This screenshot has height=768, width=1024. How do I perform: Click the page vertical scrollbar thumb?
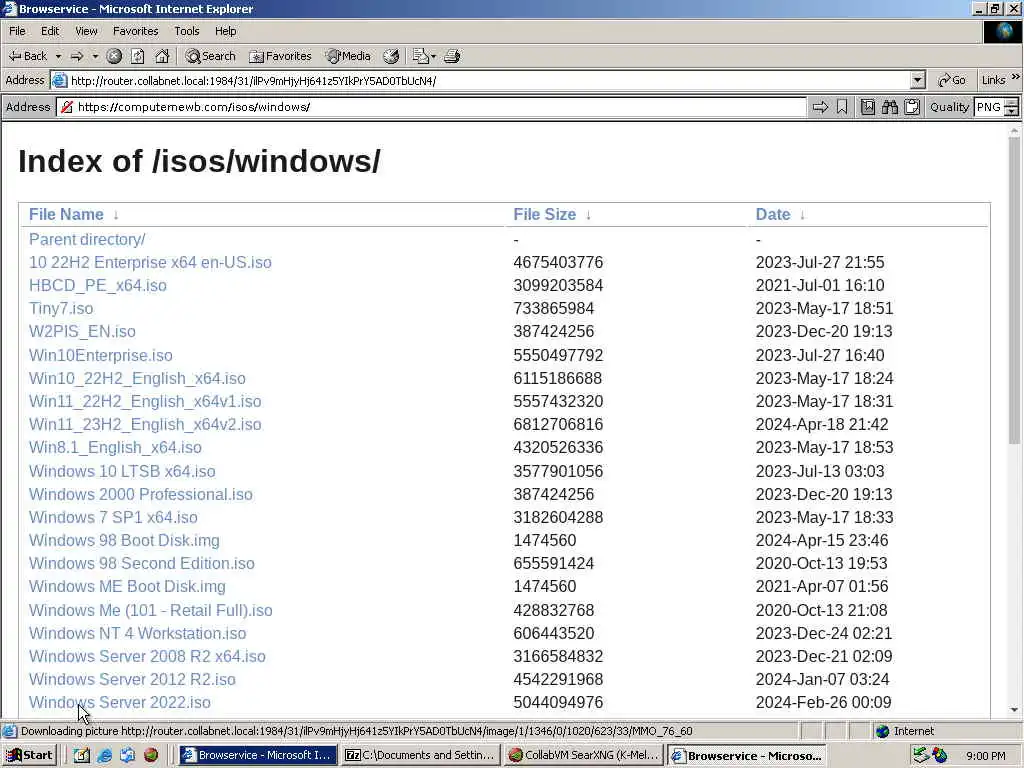[1014, 291]
